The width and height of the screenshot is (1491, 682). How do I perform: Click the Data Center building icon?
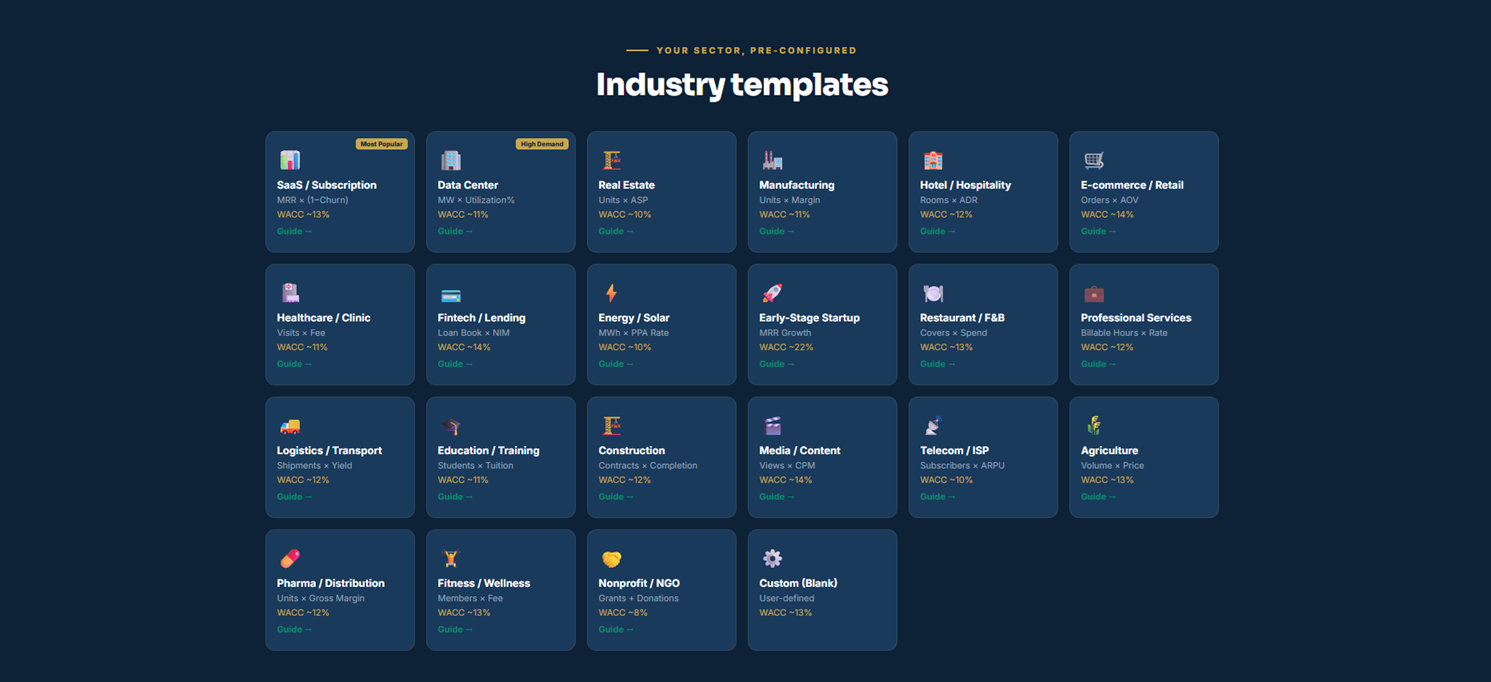[451, 160]
